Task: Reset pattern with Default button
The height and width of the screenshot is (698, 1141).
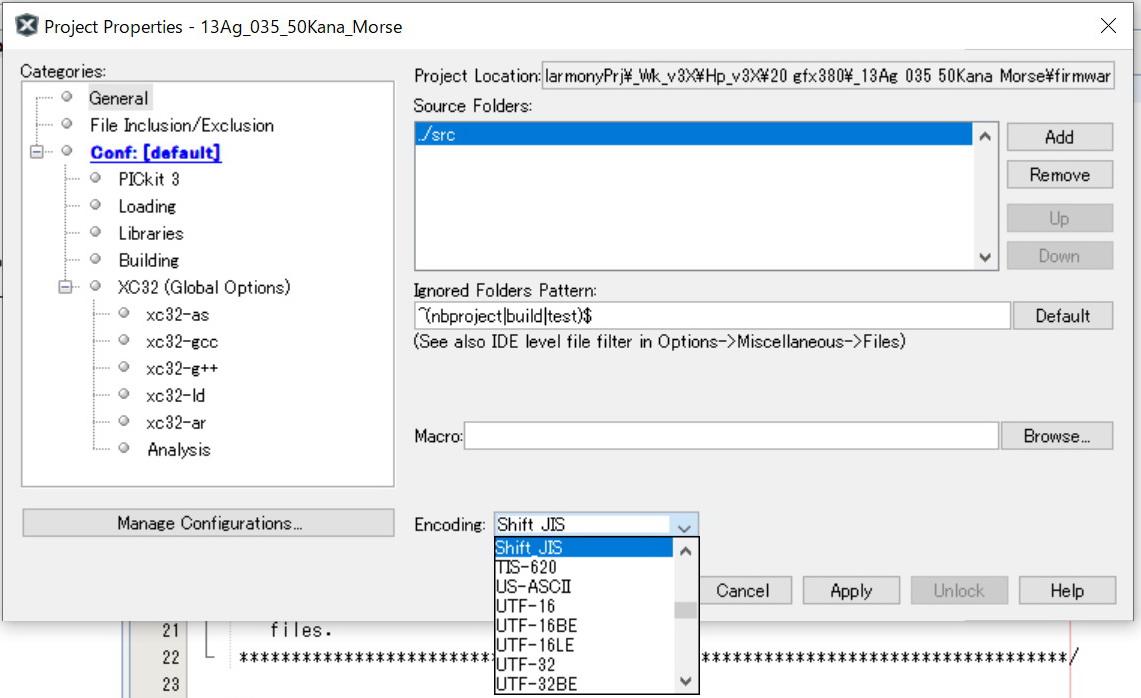Action: (x=1062, y=316)
